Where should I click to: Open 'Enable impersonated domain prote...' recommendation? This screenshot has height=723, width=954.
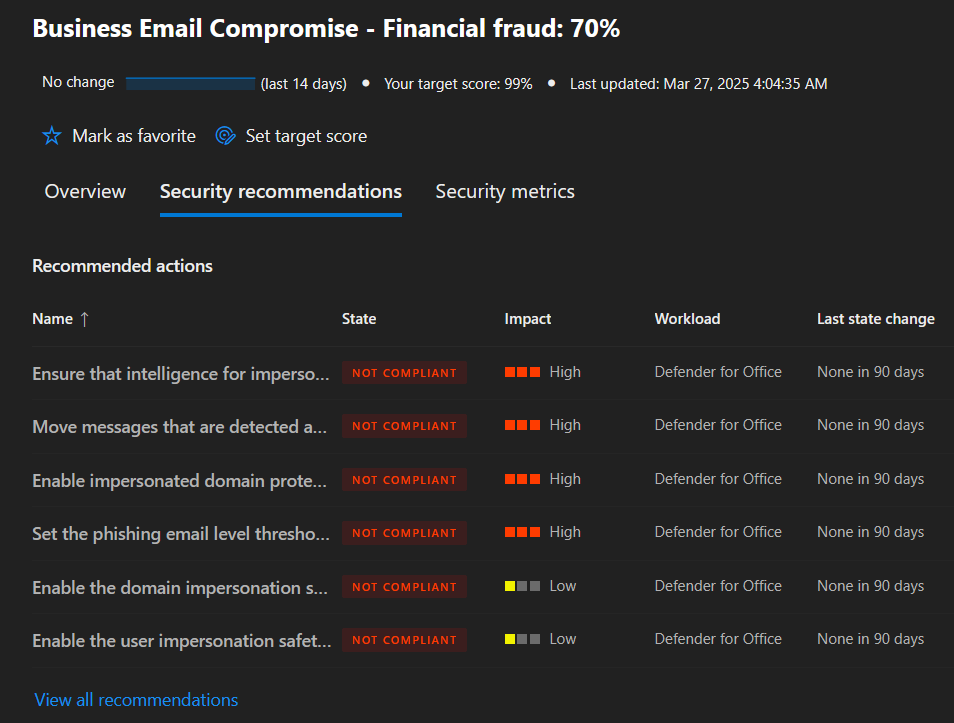[179, 480]
